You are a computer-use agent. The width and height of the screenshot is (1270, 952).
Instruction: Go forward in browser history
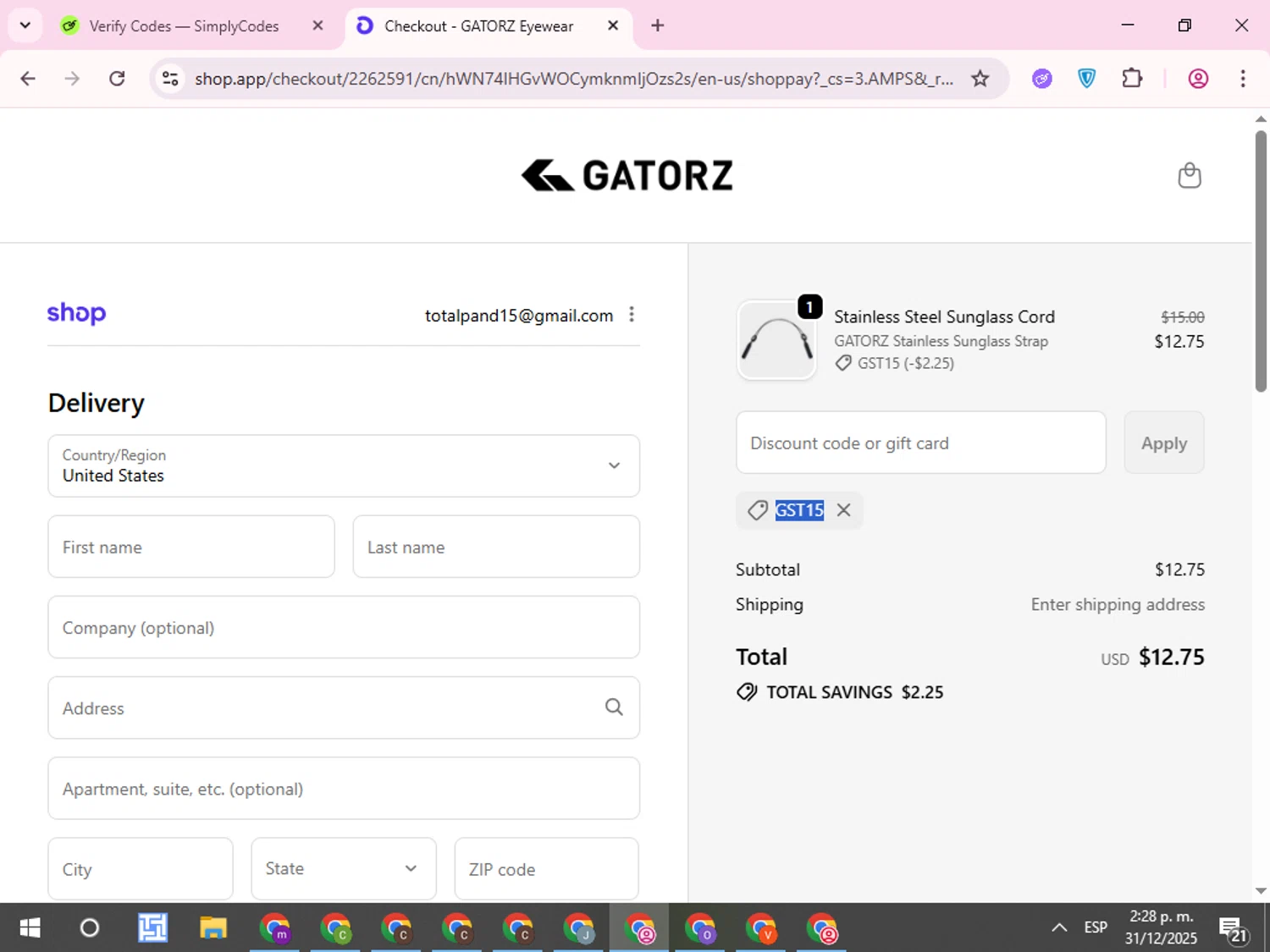(x=72, y=79)
